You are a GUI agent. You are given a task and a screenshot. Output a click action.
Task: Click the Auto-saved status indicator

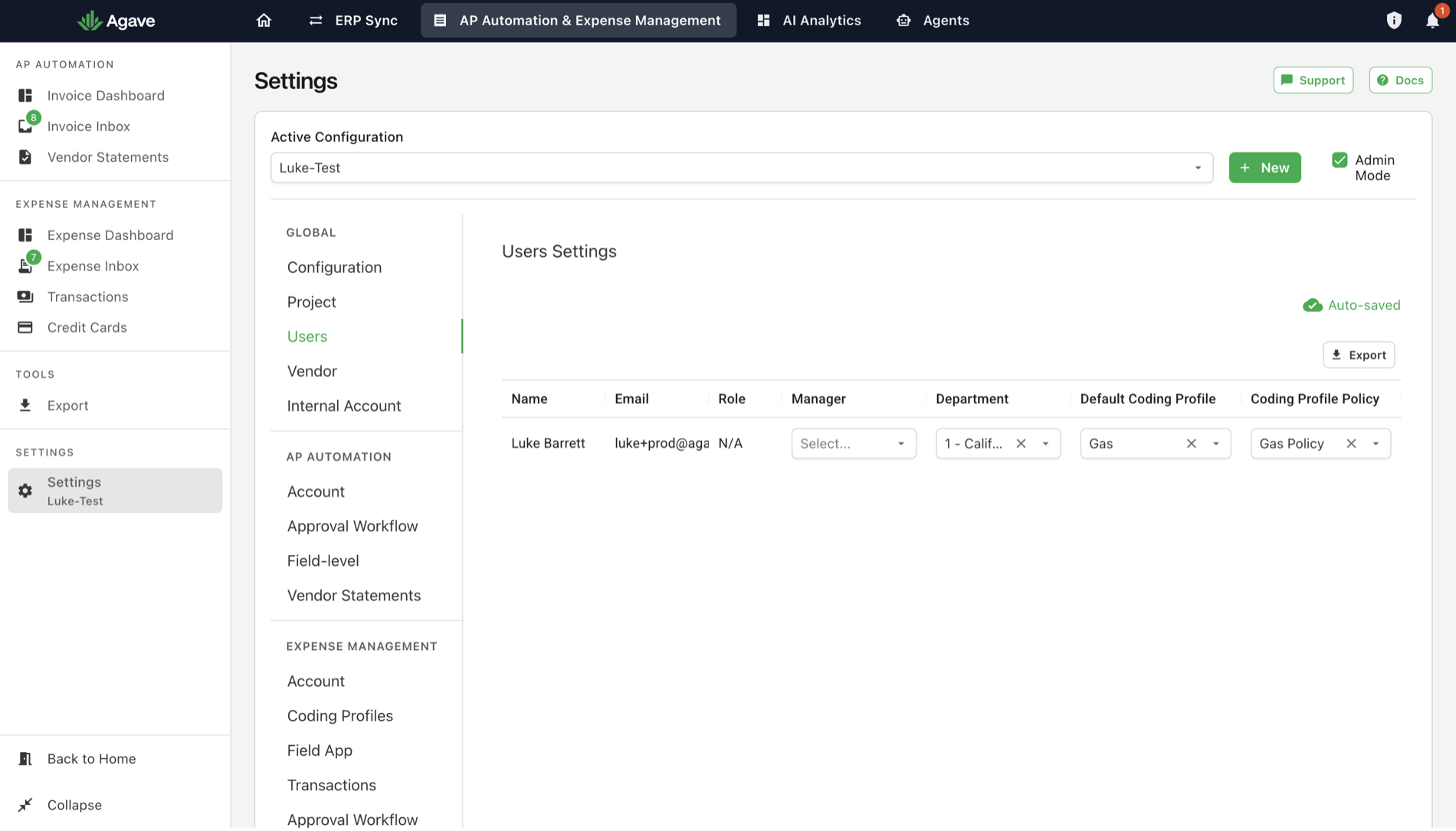(1351, 306)
